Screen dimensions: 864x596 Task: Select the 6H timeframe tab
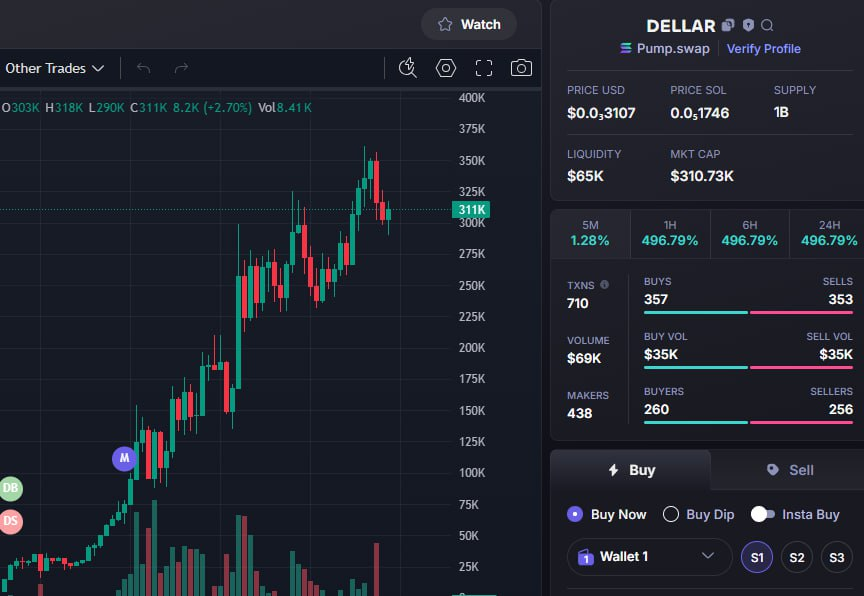[x=749, y=234]
